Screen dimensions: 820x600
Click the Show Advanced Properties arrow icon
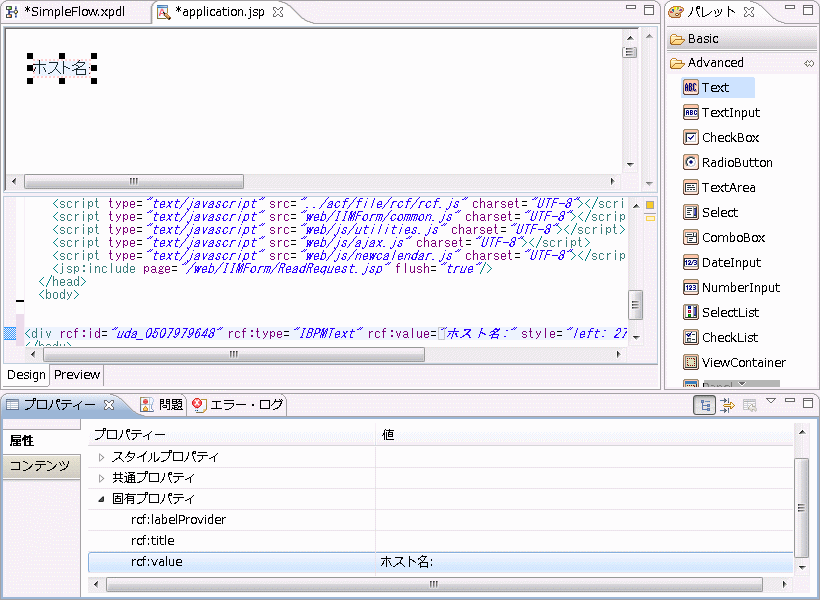point(727,405)
